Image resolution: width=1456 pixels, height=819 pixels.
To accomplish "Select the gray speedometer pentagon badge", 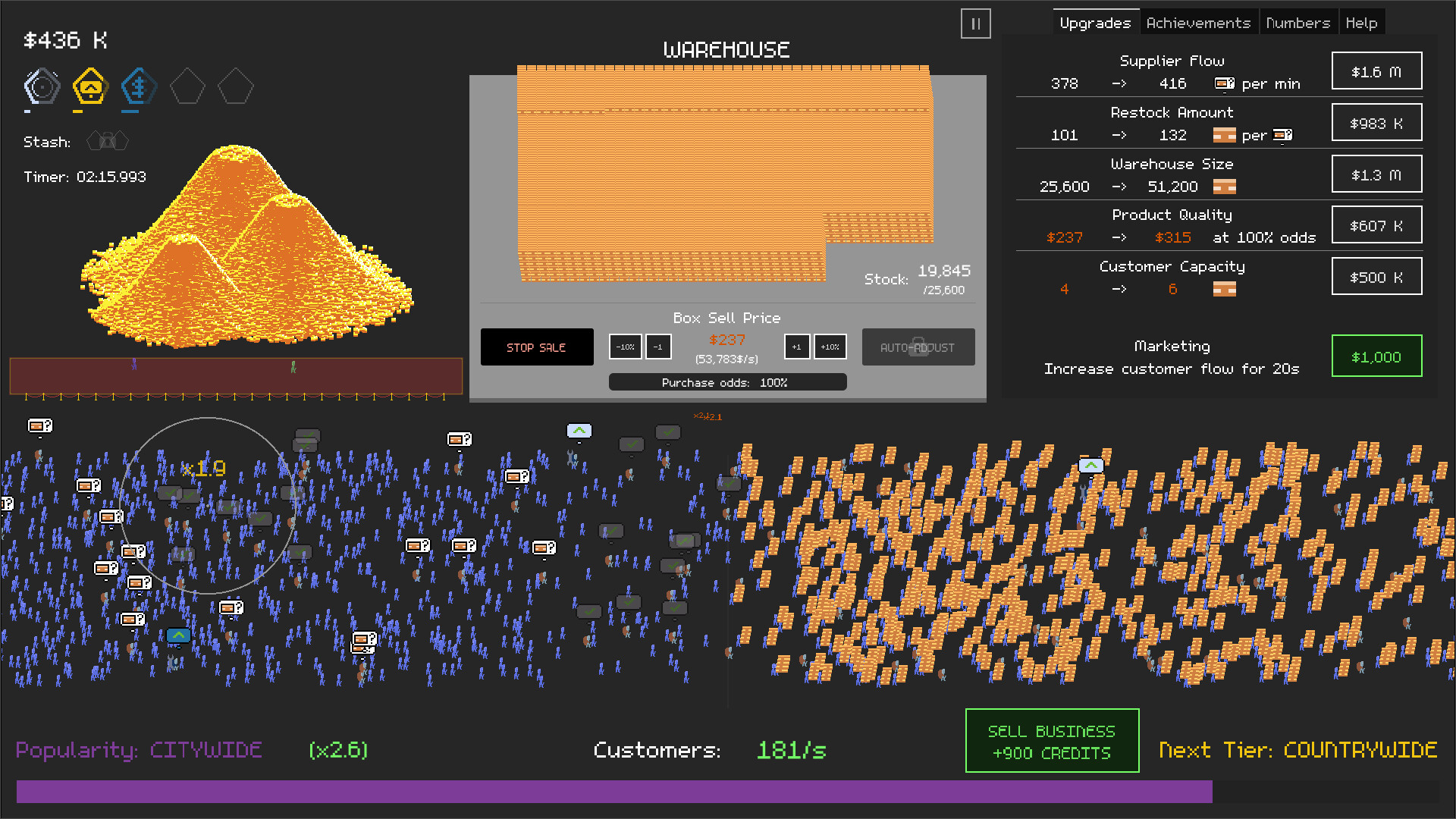I will pyautogui.click(x=42, y=86).
